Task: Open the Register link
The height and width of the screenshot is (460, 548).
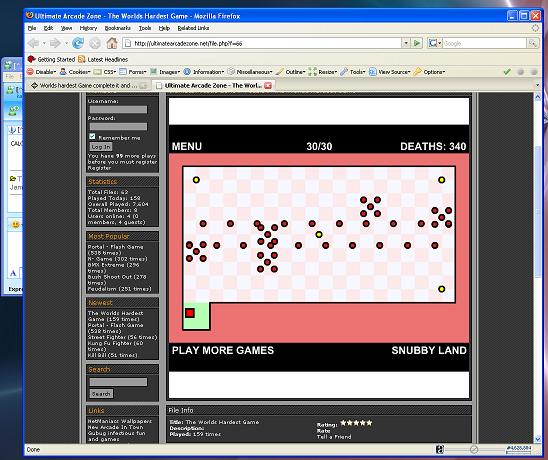Action: [99, 168]
